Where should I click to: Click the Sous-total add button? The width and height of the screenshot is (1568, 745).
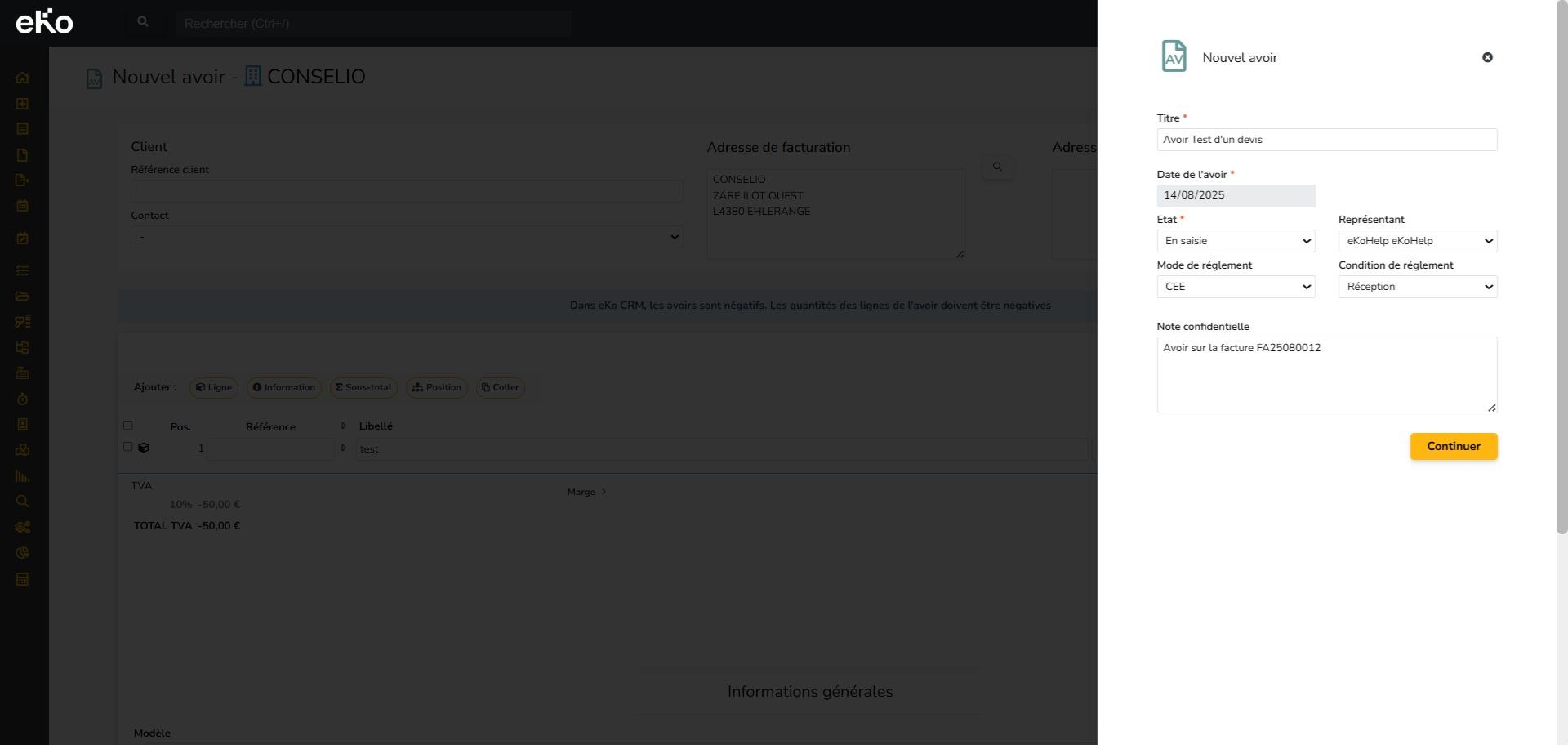(363, 387)
